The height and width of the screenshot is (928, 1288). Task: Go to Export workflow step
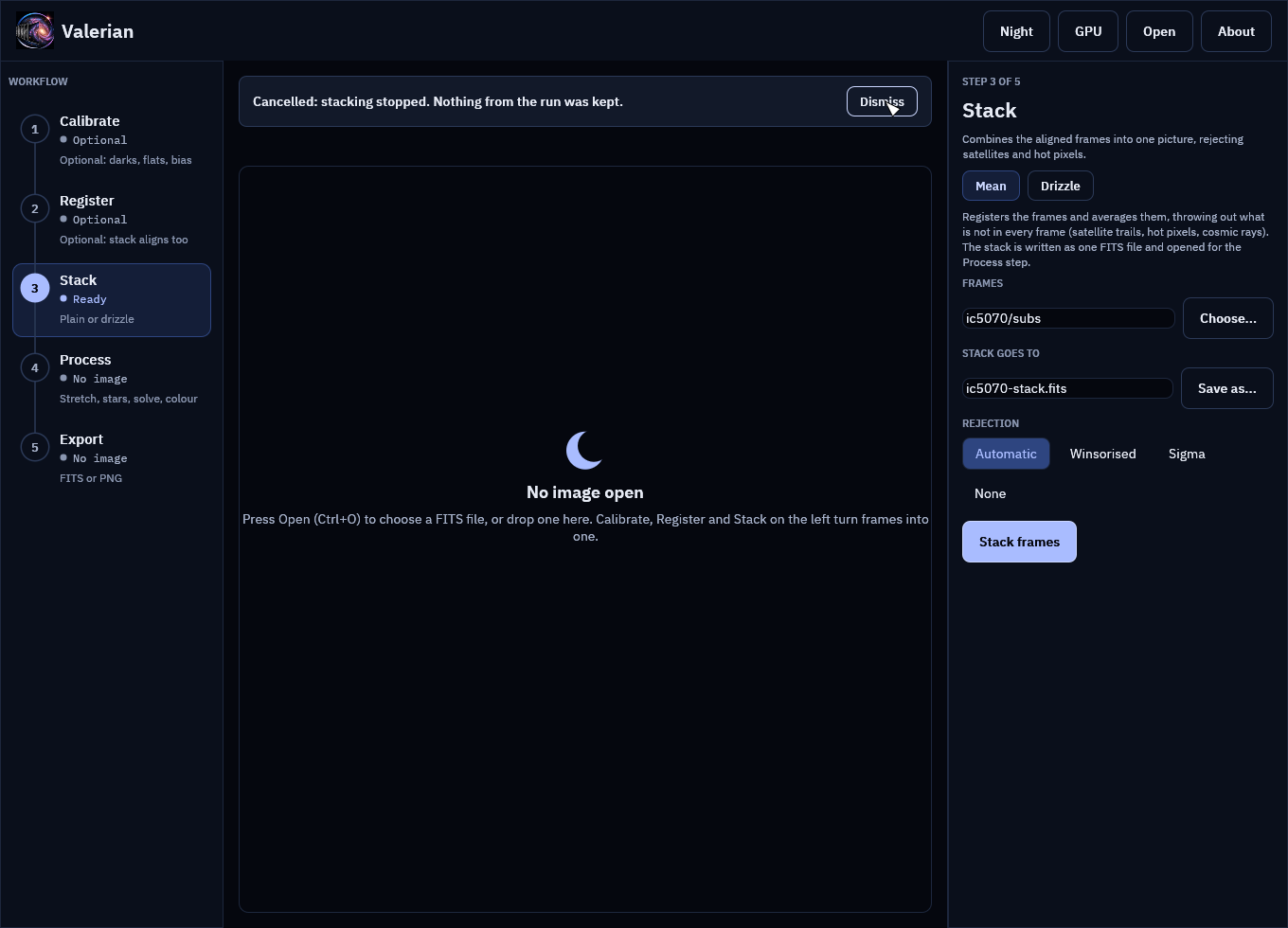point(112,458)
